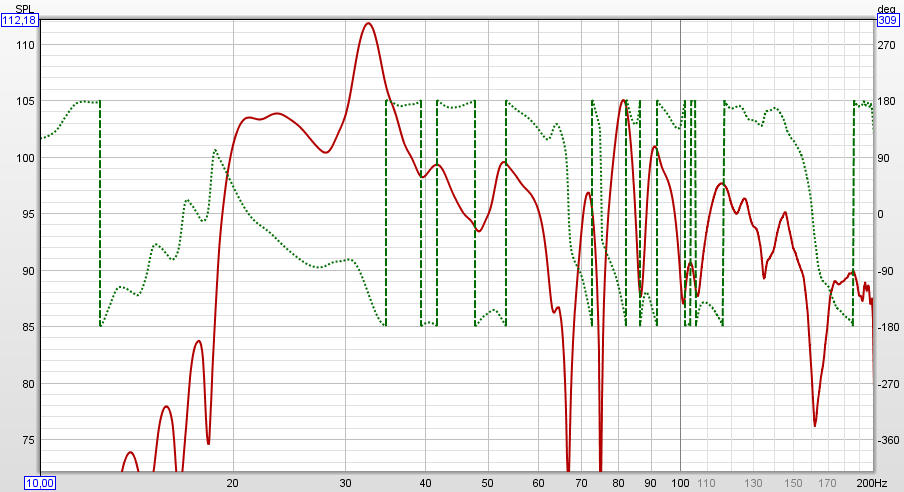
Task: Click the deg axis title
Action: coord(886,9)
